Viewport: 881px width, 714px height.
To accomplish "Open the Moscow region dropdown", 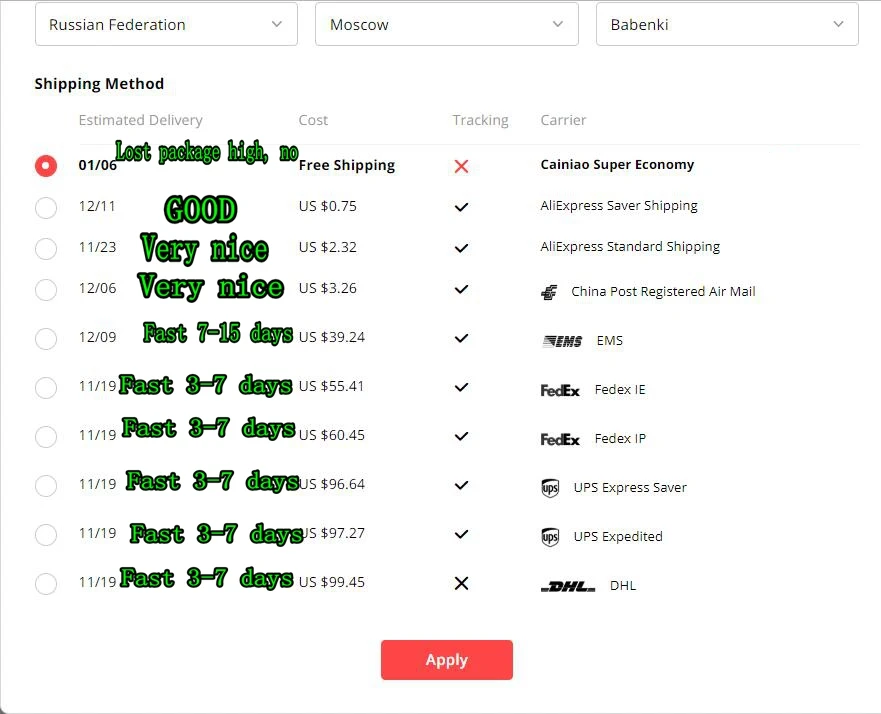I will pyautogui.click(x=447, y=24).
